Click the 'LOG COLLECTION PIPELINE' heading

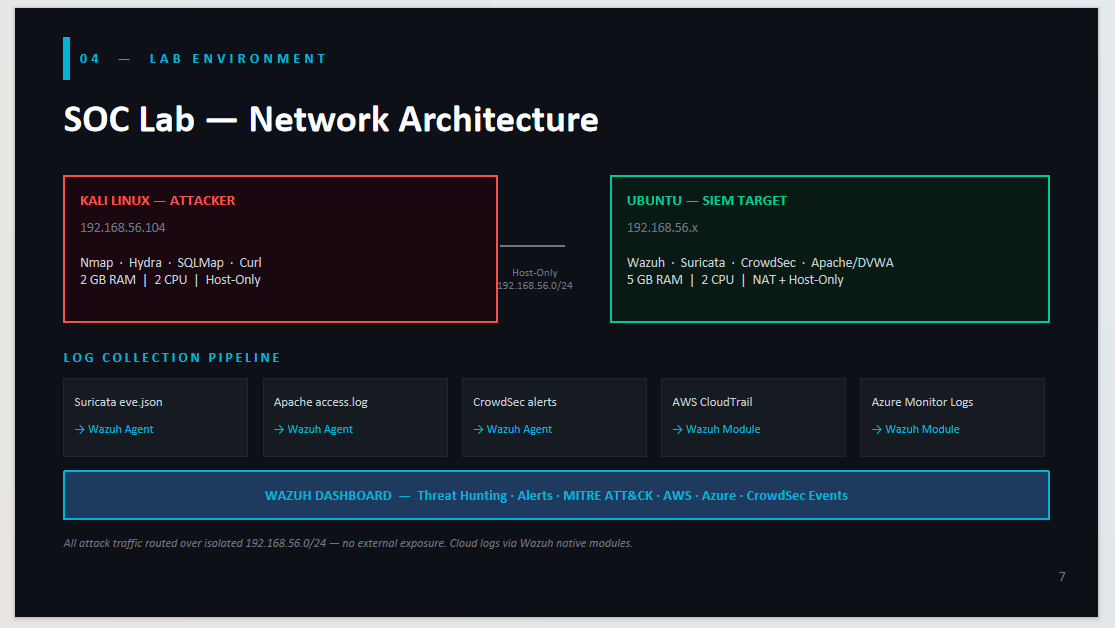172,358
